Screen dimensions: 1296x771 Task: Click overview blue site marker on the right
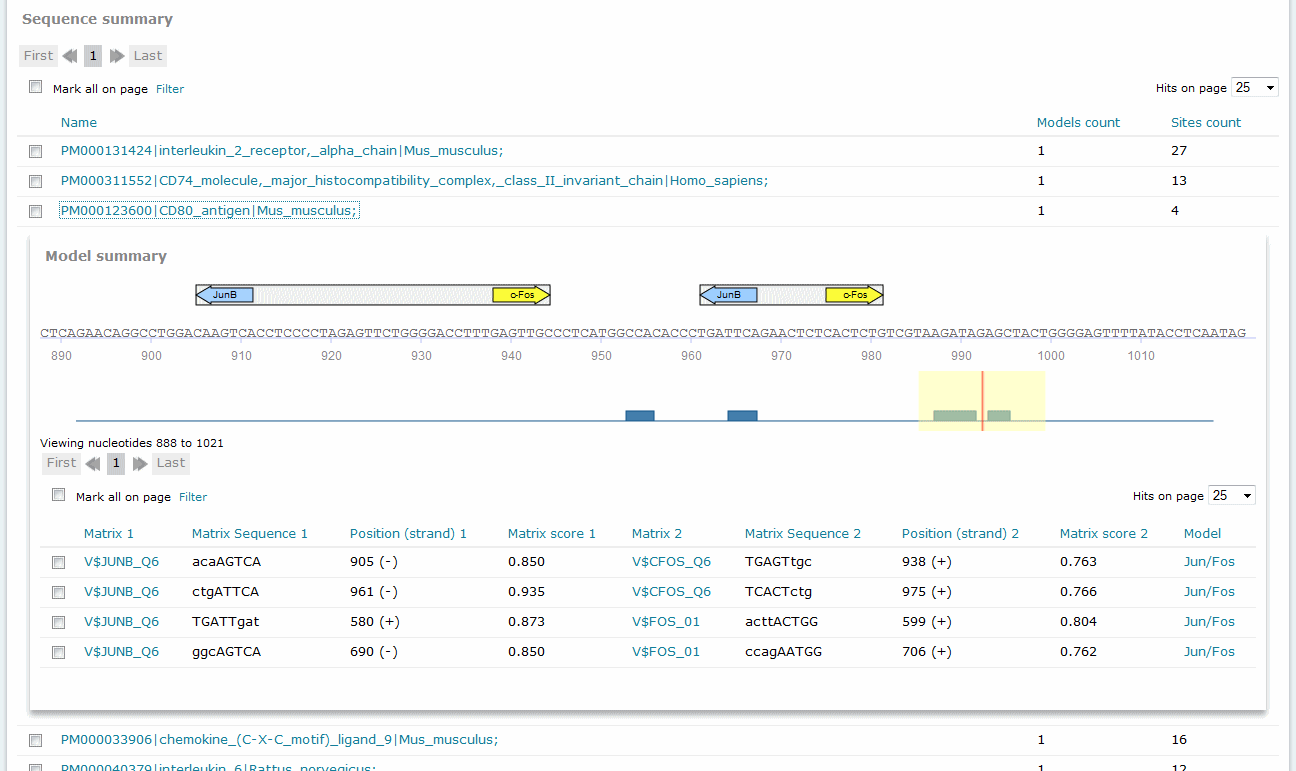click(742, 415)
